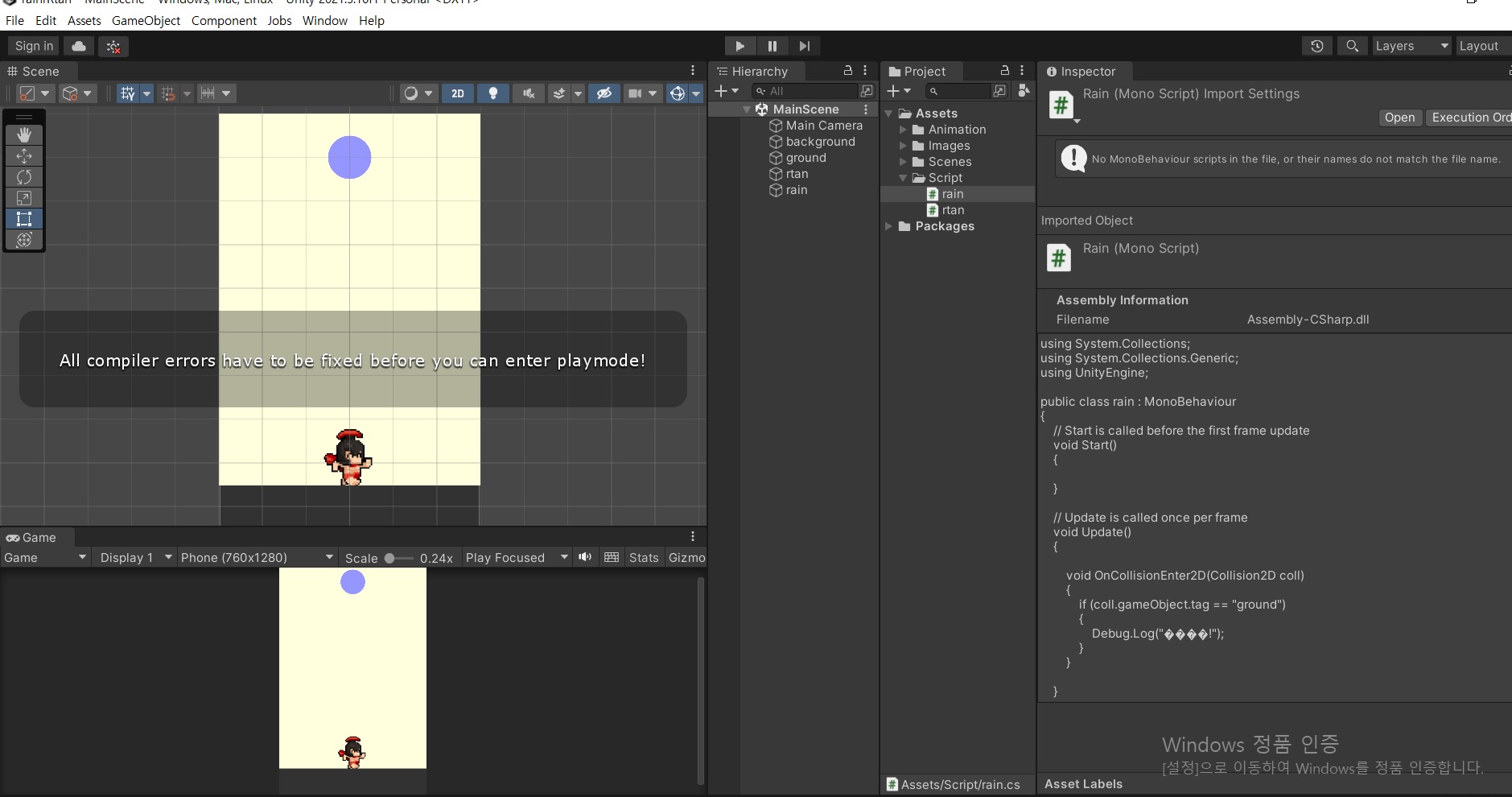1512x797 pixels.
Task: Select the background object in Hierarchy
Action: point(819,142)
